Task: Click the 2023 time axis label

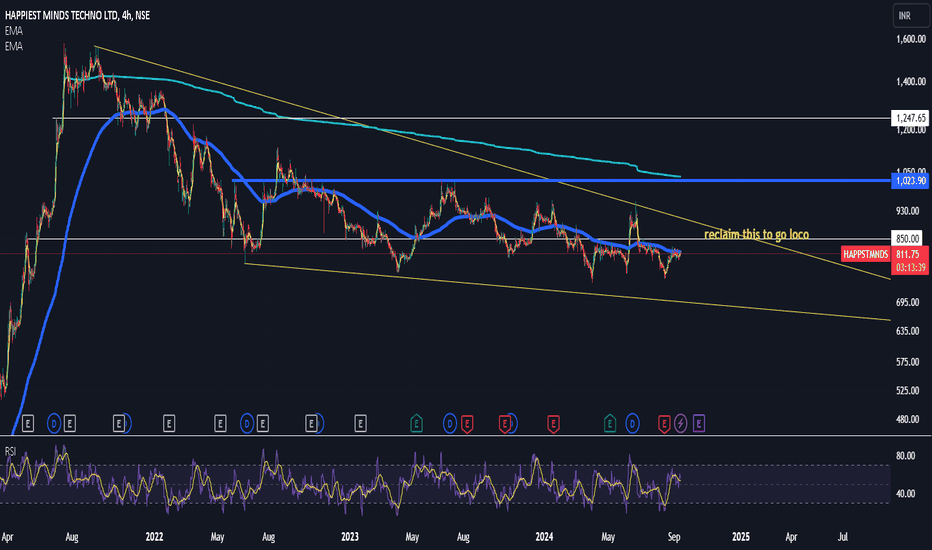Action: 350,536
